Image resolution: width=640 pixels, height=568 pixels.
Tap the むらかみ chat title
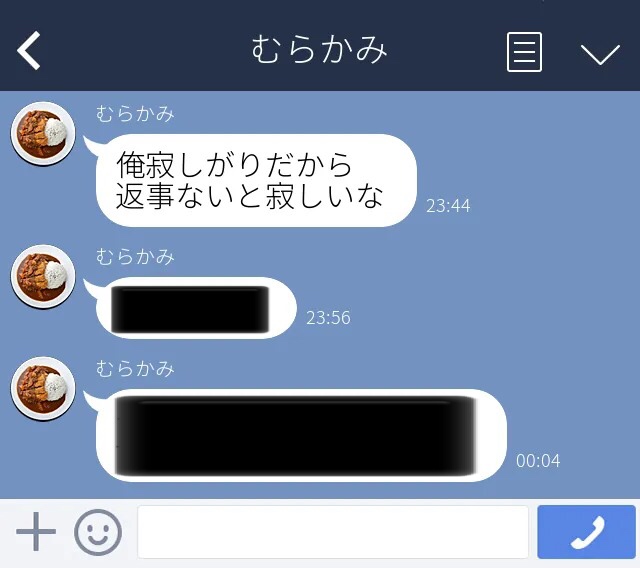[319, 49]
